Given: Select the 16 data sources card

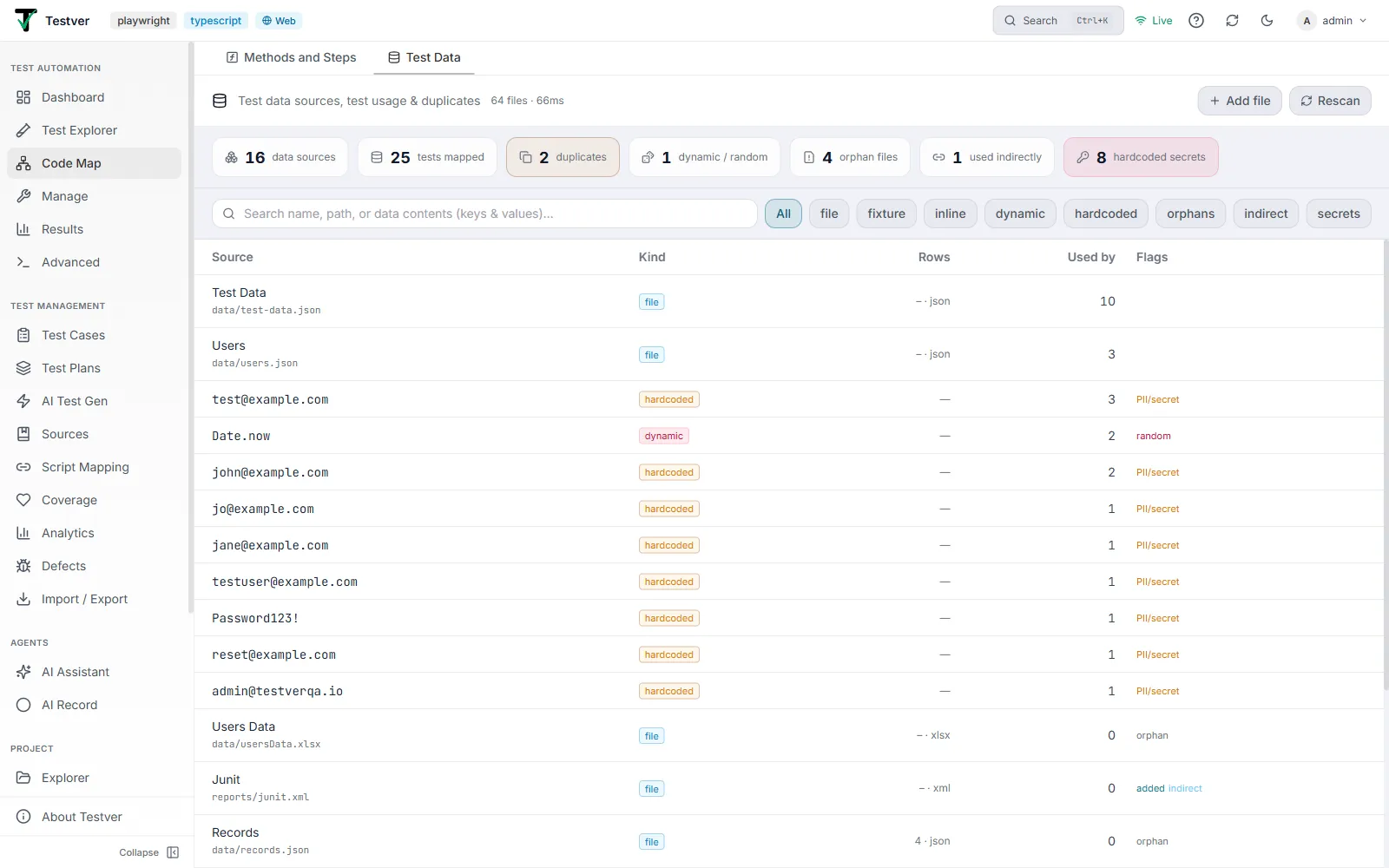Looking at the screenshot, I should point(280,157).
